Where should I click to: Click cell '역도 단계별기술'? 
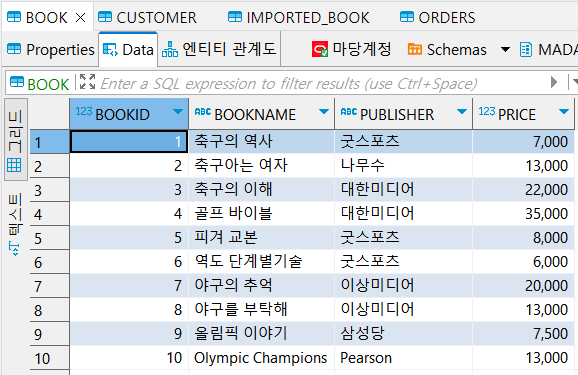261,261
